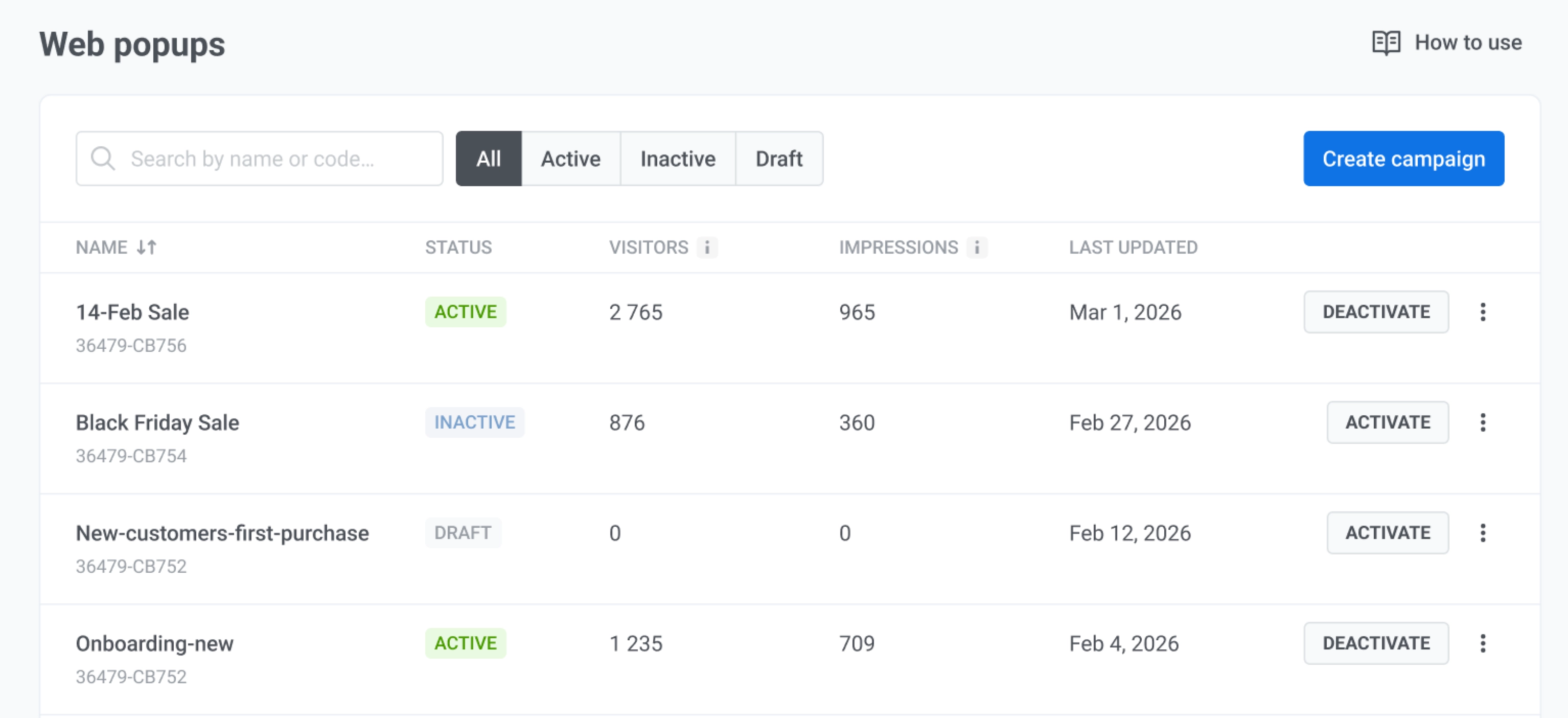The width and height of the screenshot is (1568, 718).
Task: Click the Create campaign button
Action: coord(1403,159)
